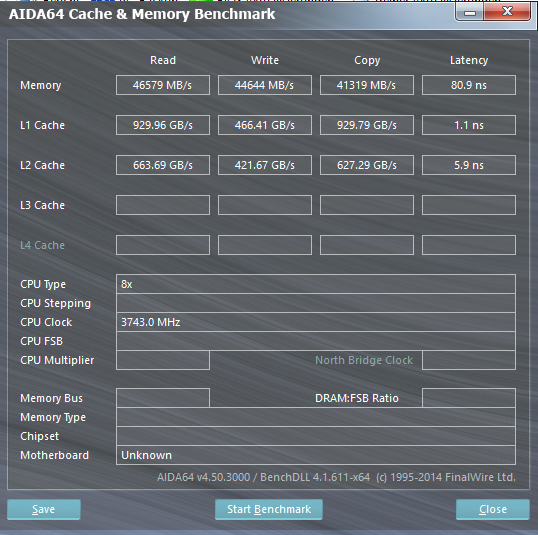Select the CPU Clock 3743.0 MHz field
Image resolution: width=538 pixels, height=535 pixels.
316,322
